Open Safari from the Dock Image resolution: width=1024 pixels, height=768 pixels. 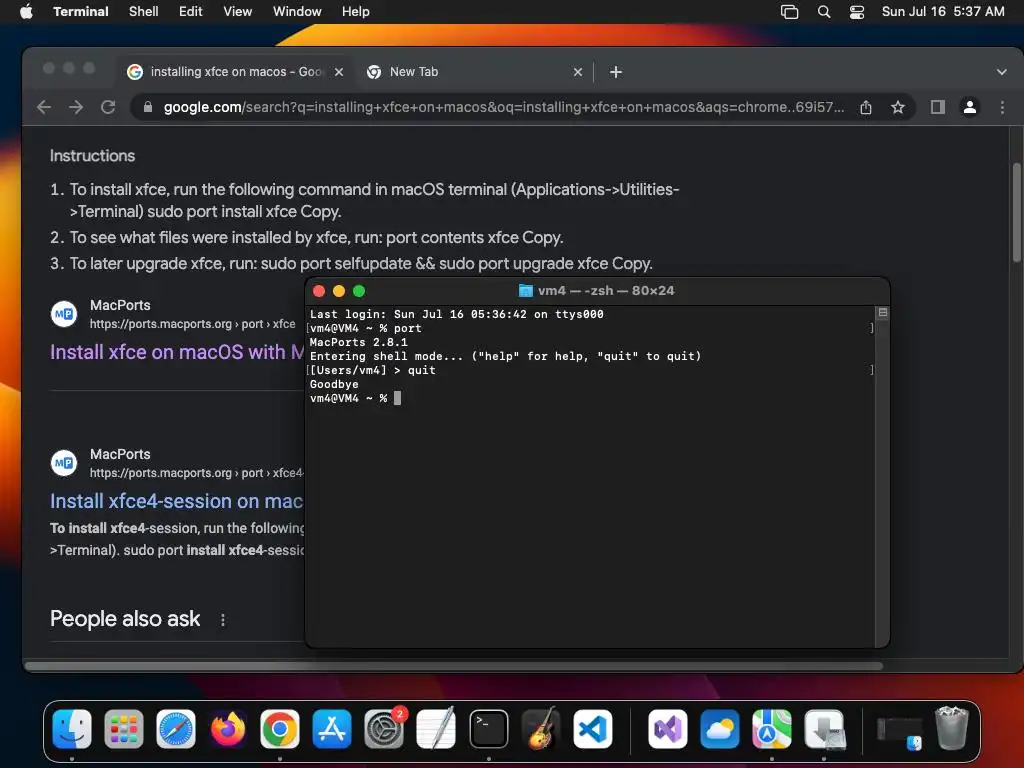click(x=176, y=729)
